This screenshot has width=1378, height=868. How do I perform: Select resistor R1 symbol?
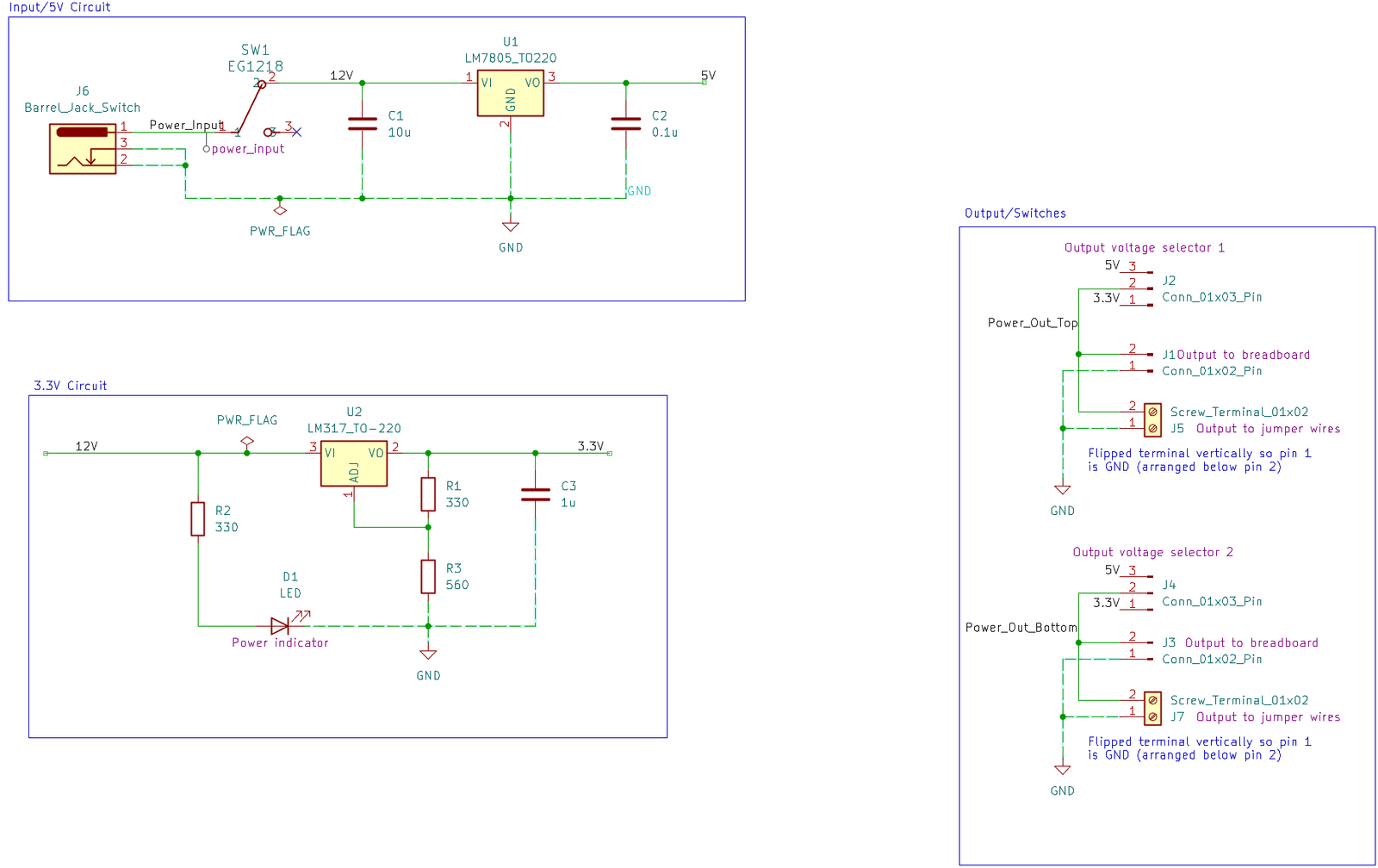(x=428, y=494)
